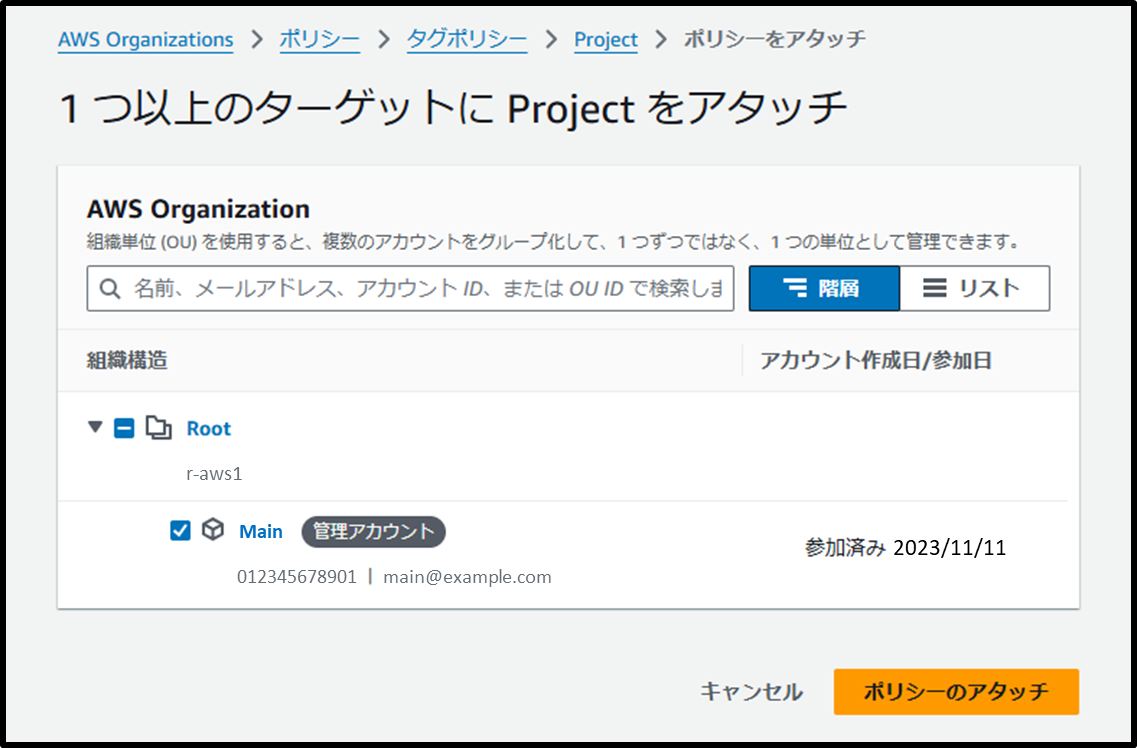Screen dimensions: 1137x748
Task: Click the search field for accounts and OUs
Action: pyautogui.click(x=410, y=288)
